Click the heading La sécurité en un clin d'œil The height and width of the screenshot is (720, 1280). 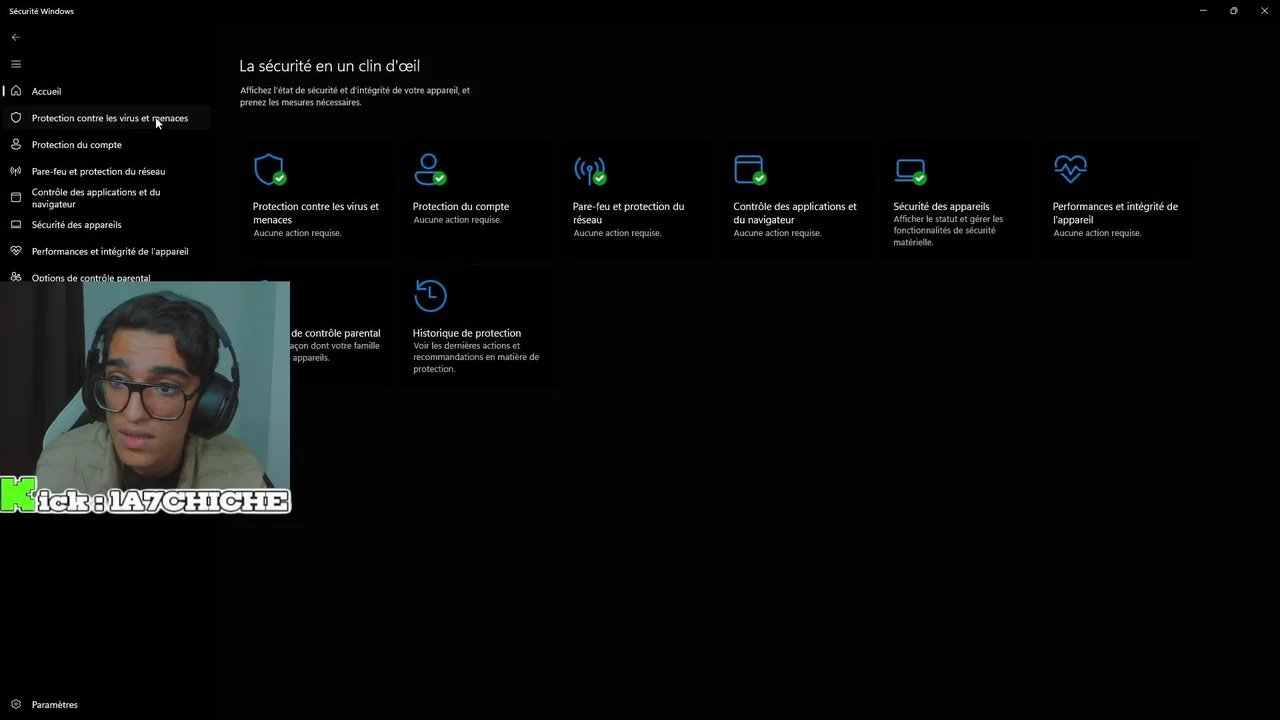click(330, 66)
